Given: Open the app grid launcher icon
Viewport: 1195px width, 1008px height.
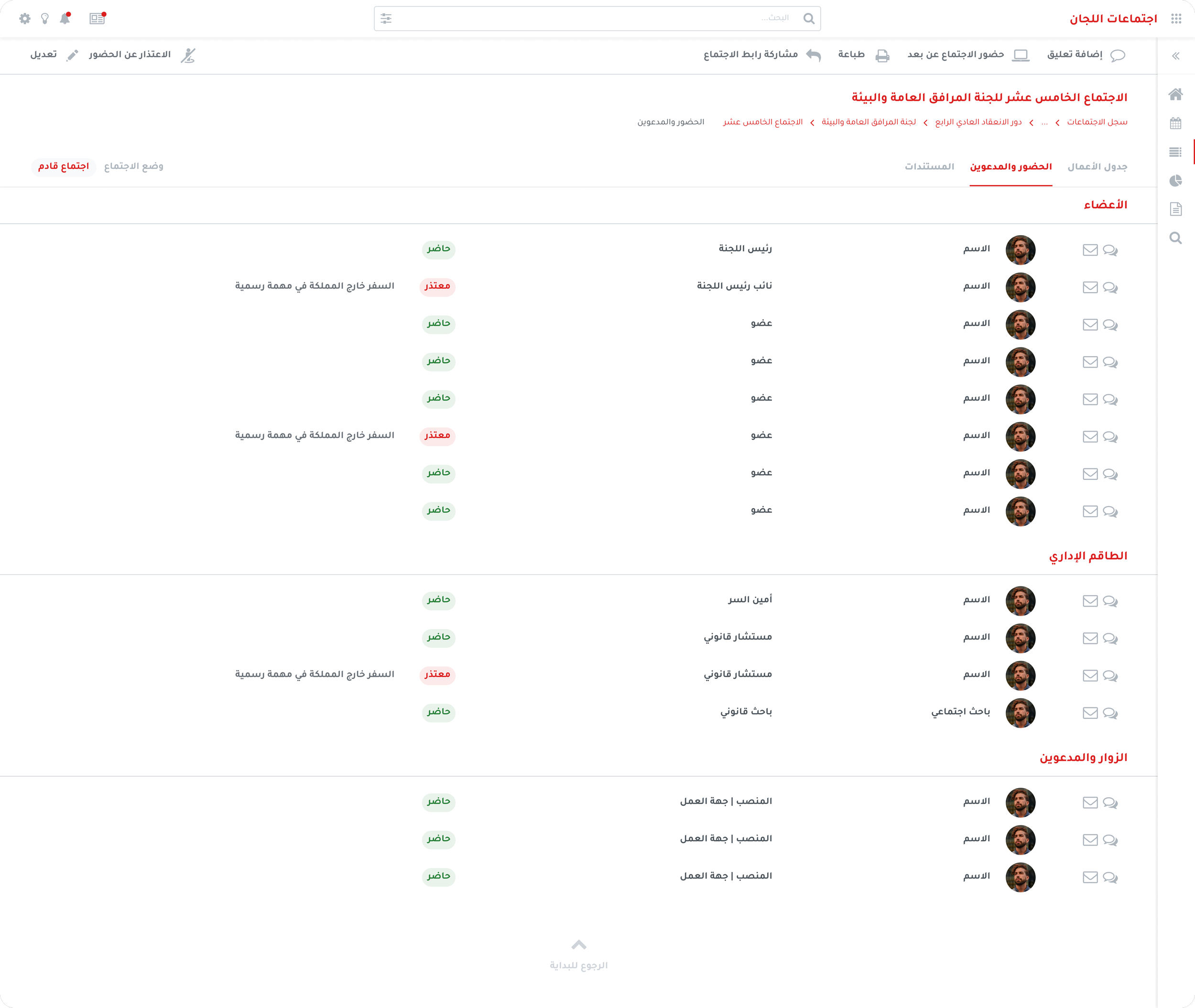Looking at the screenshot, I should [x=1175, y=19].
